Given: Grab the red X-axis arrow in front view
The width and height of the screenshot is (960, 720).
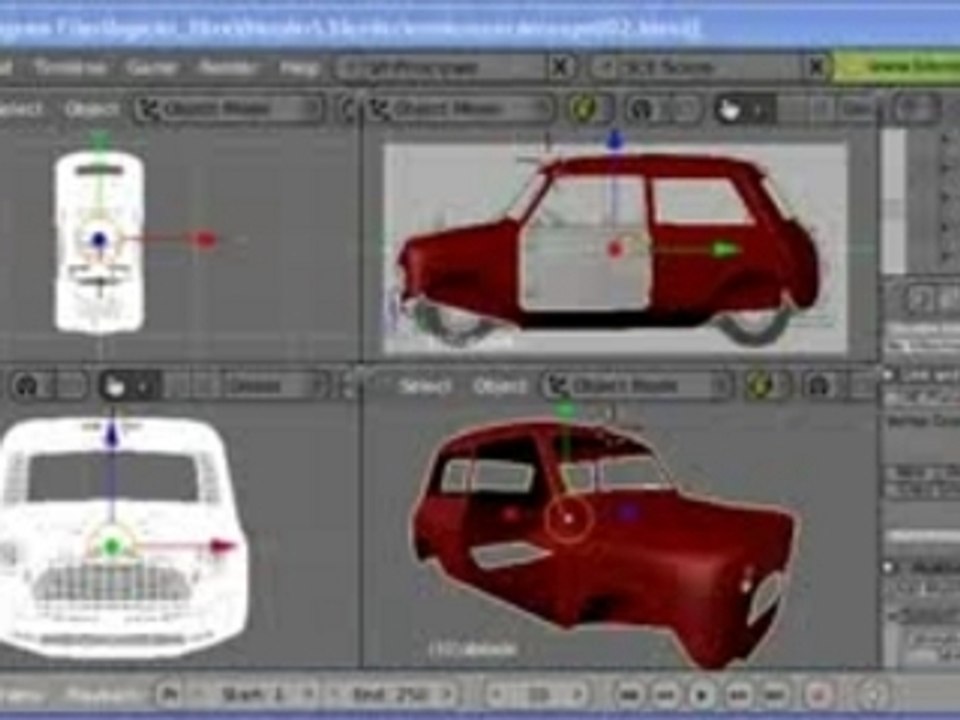Looking at the screenshot, I should pyautogui.click(x=223, y=546).
